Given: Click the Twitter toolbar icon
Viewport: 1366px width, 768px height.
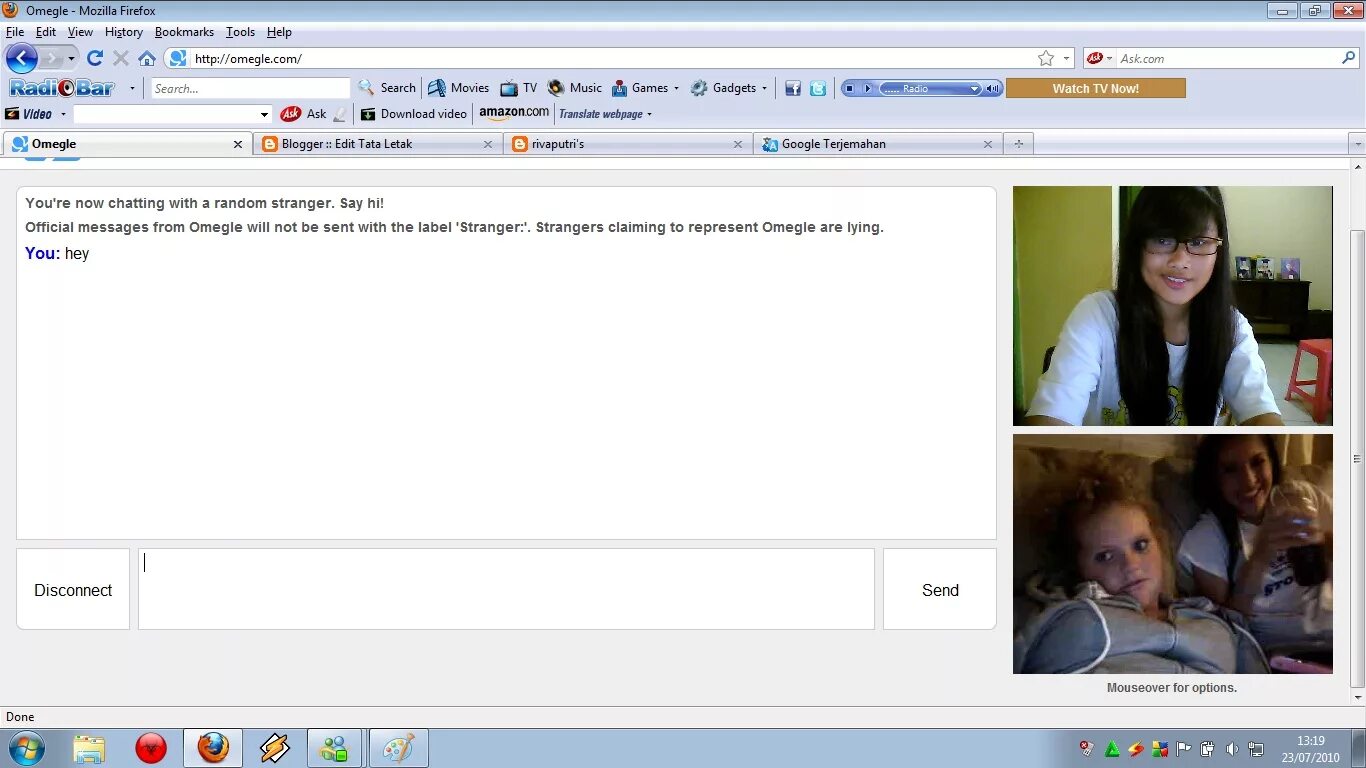Looking at the screenshot, I should tap(818, 88).
